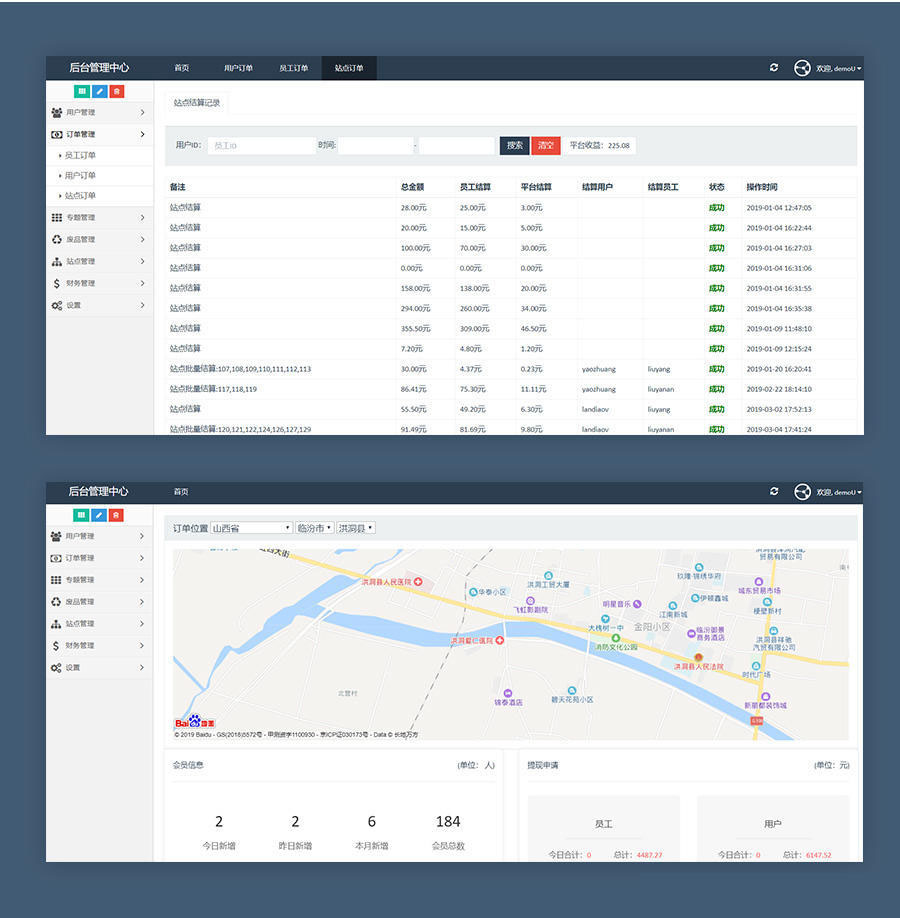Click 用户 withdrawal total 6147.52

[x=819, y=855]
